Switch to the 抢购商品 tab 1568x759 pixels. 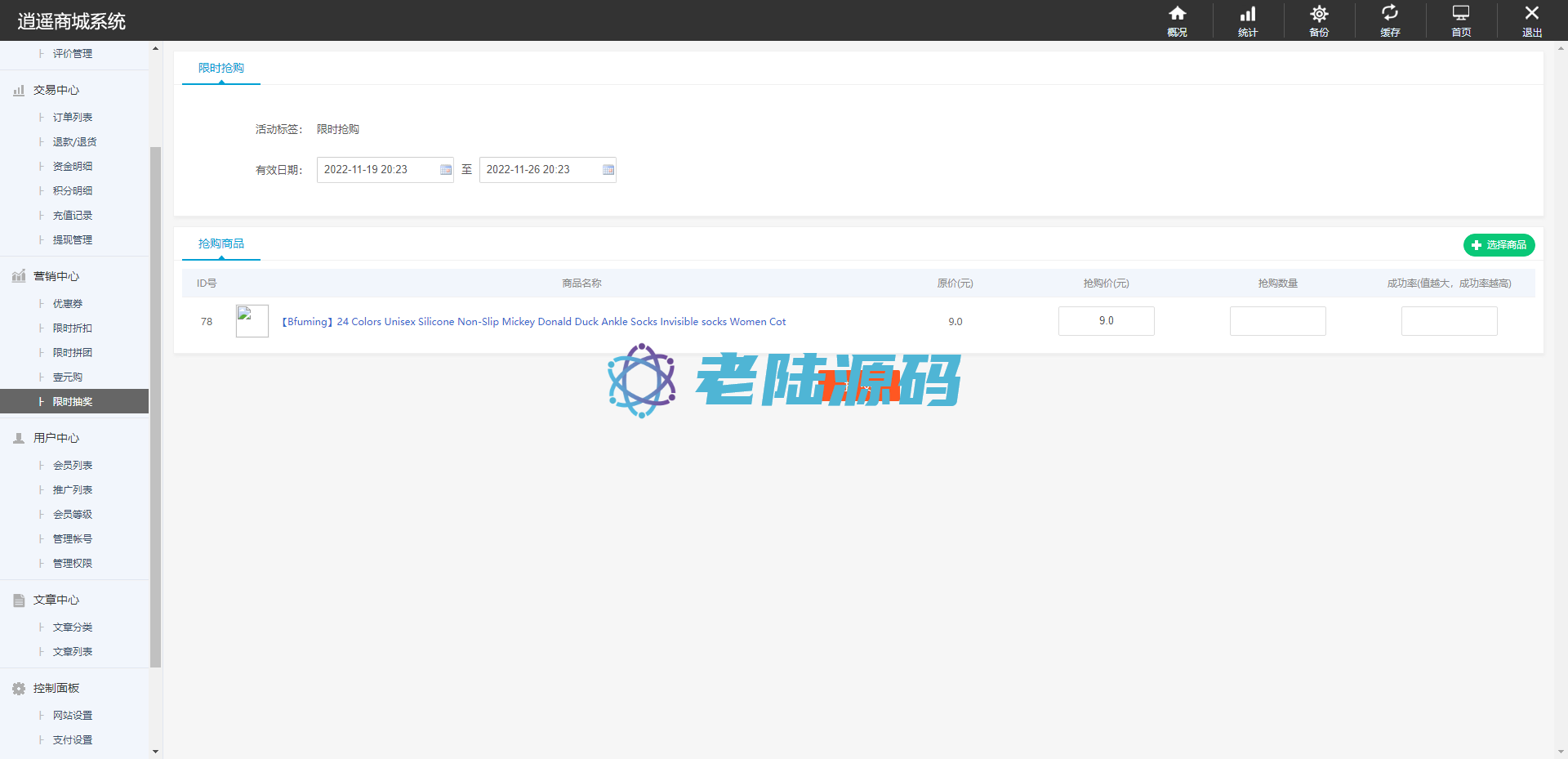tap(221, 243)
